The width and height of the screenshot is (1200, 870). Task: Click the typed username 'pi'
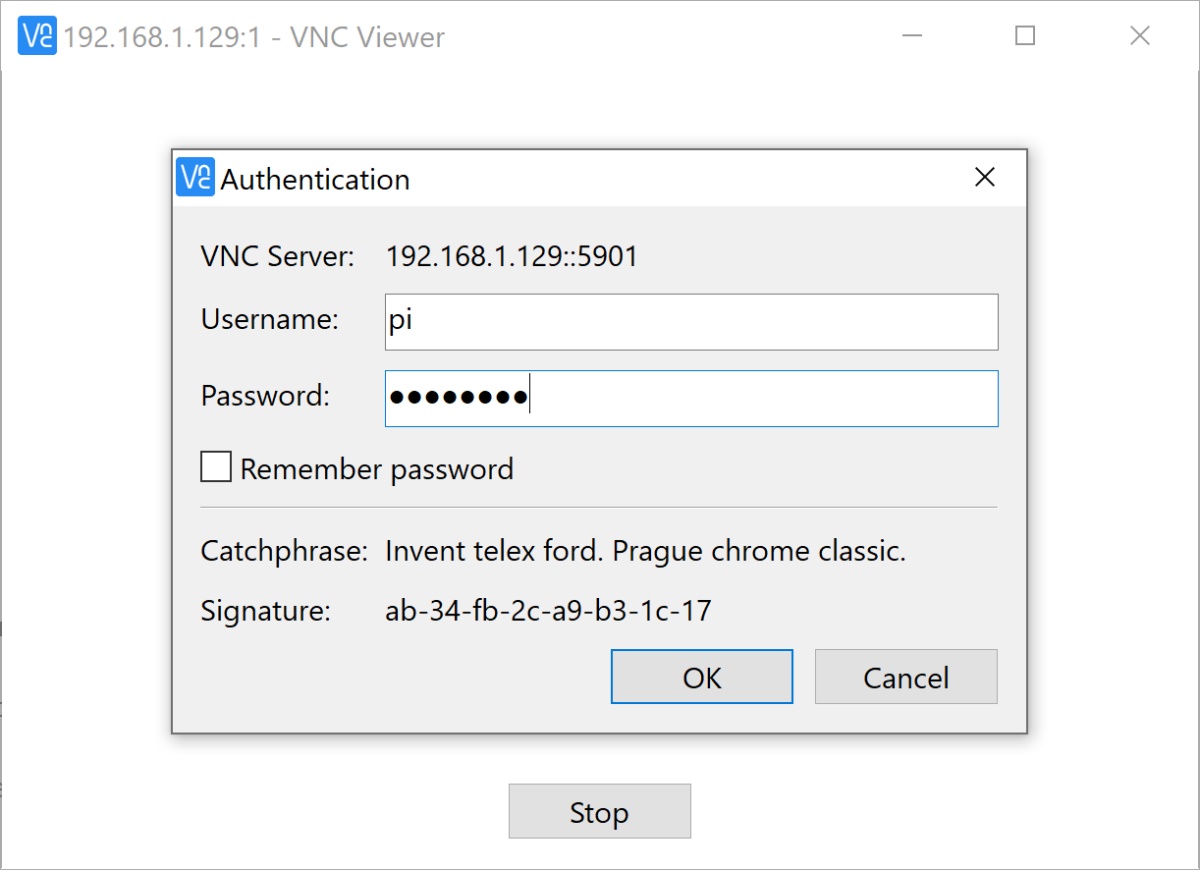[x=398, y=320]
